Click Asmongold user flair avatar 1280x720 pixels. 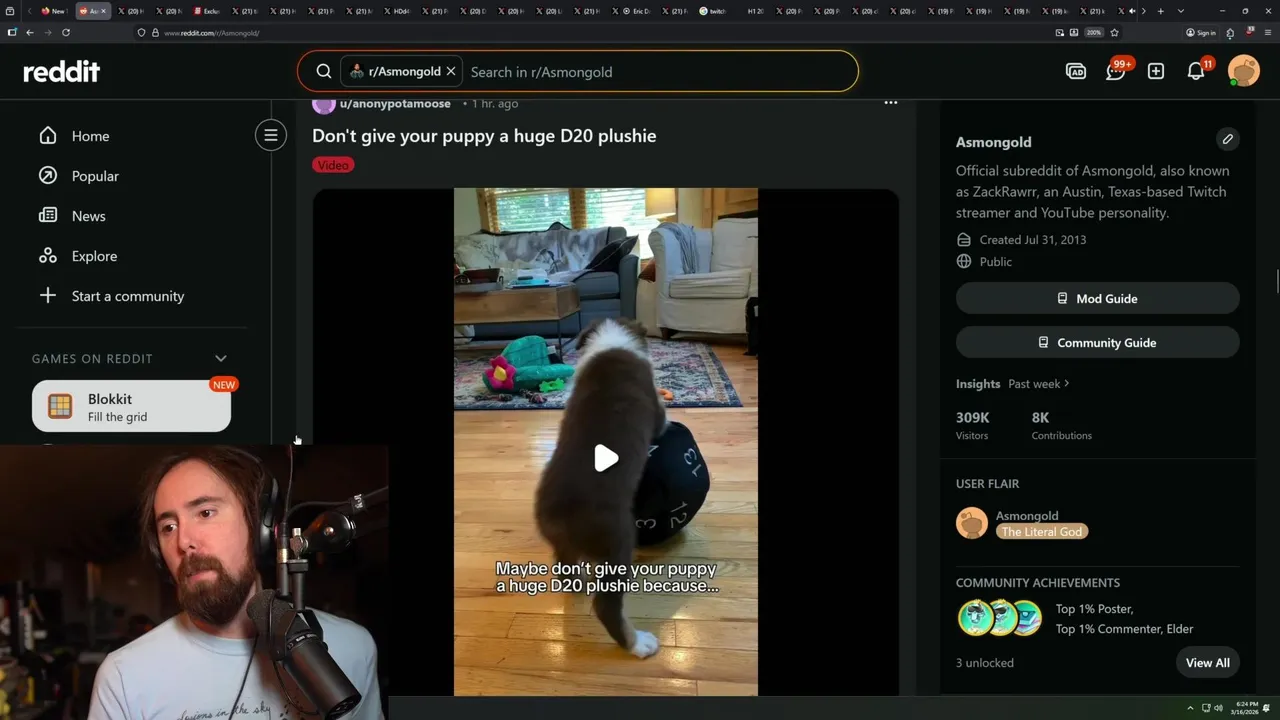[x=972, y=523]
